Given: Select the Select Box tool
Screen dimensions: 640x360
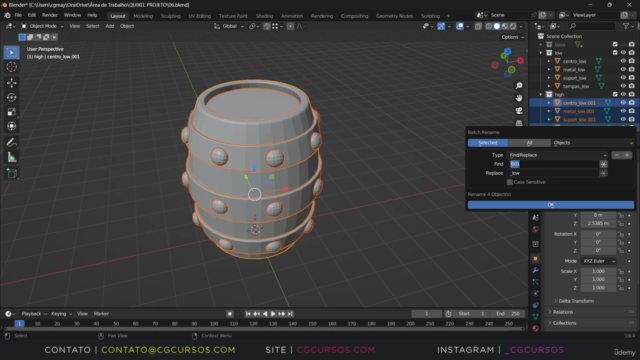Looking at the screenshot, I should click(11, 52).
